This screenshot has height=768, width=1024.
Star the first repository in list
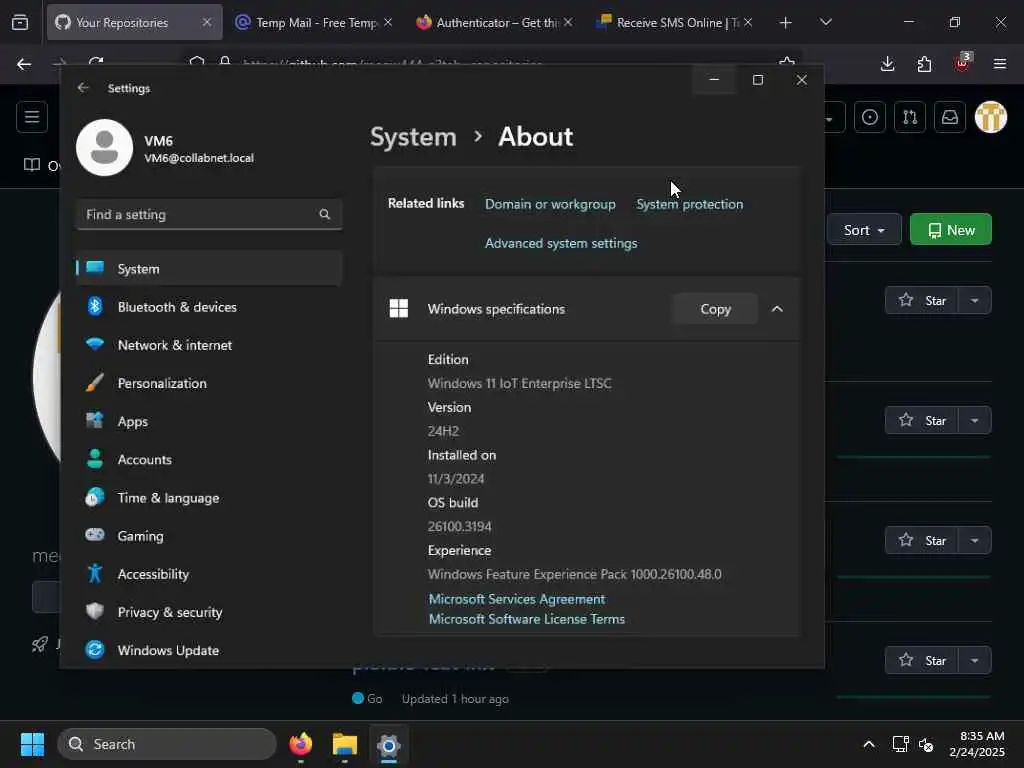[921, 300]
